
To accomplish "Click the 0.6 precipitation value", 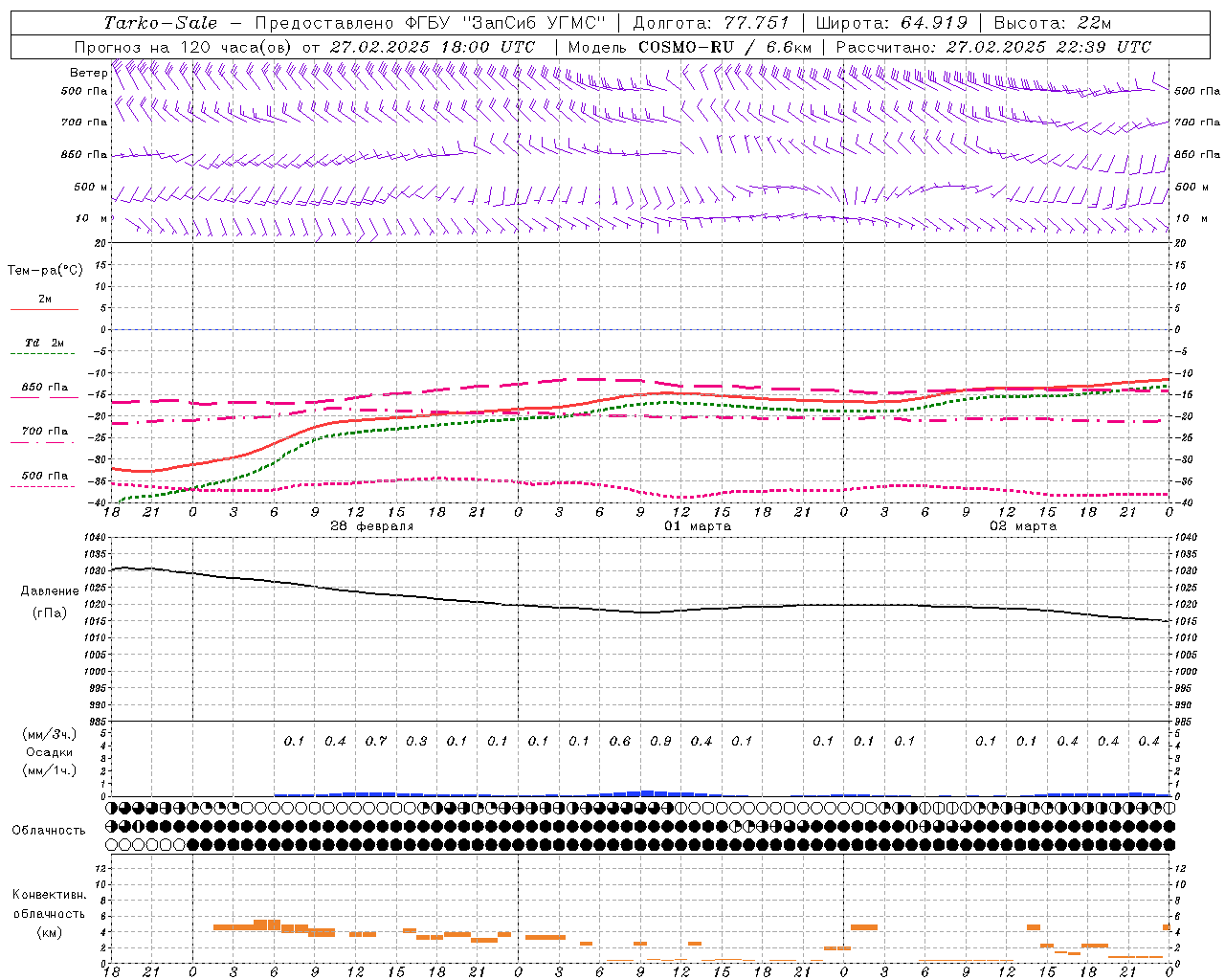I will click(620, 742).
